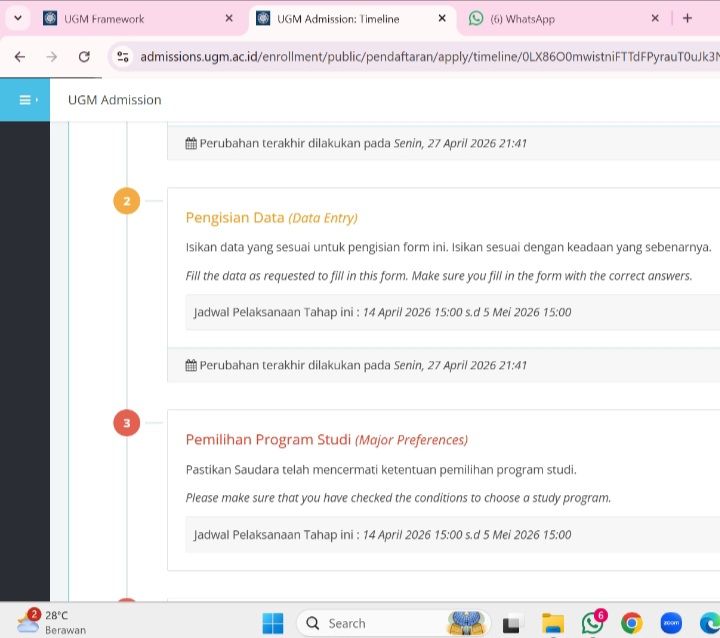Go forward in browser history
720x638 pixels.
pos(52,56)
